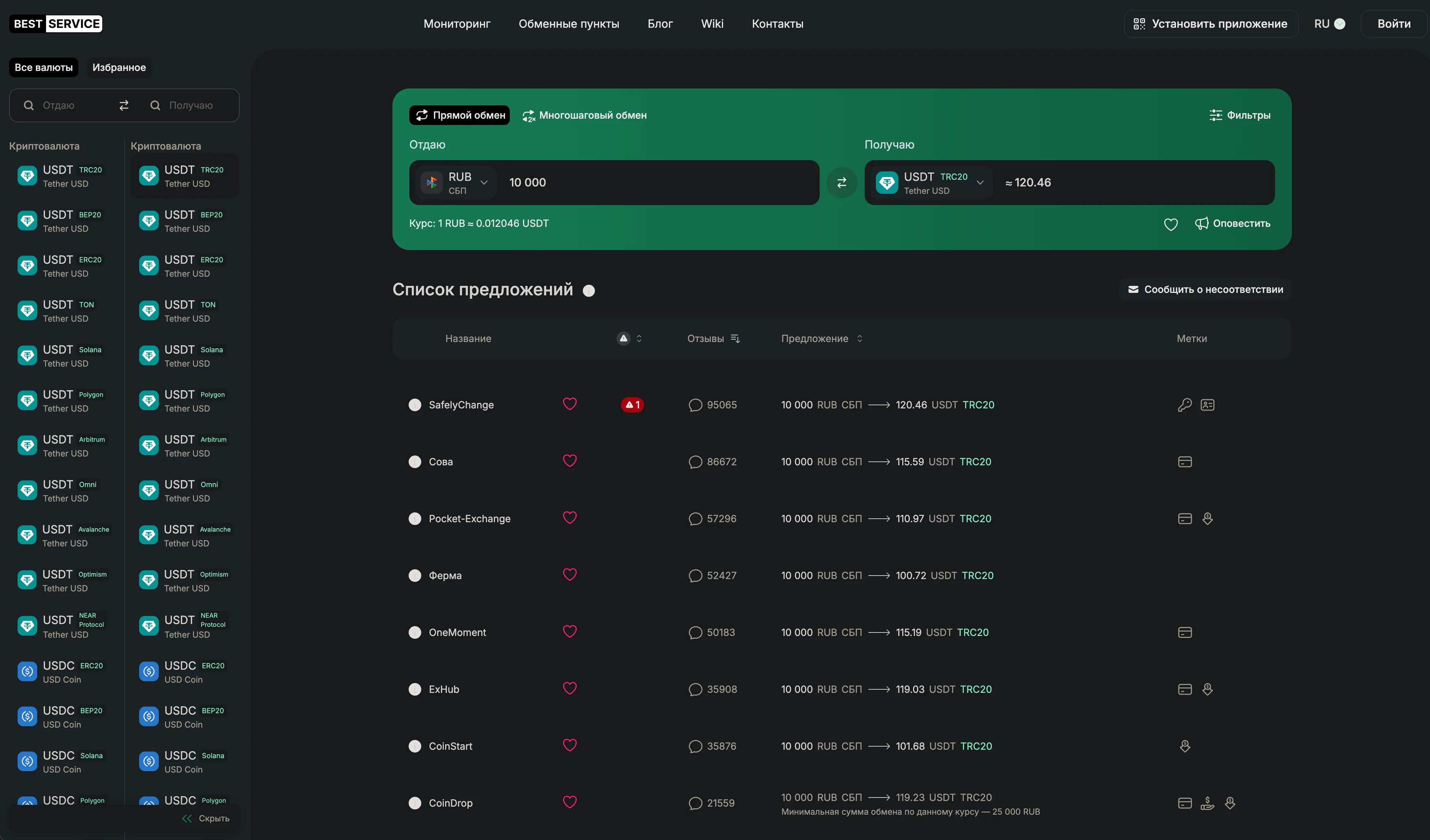Open the Избранное tab in sidebar
The image size is (1430, 840).
click(x=119, y=67)
